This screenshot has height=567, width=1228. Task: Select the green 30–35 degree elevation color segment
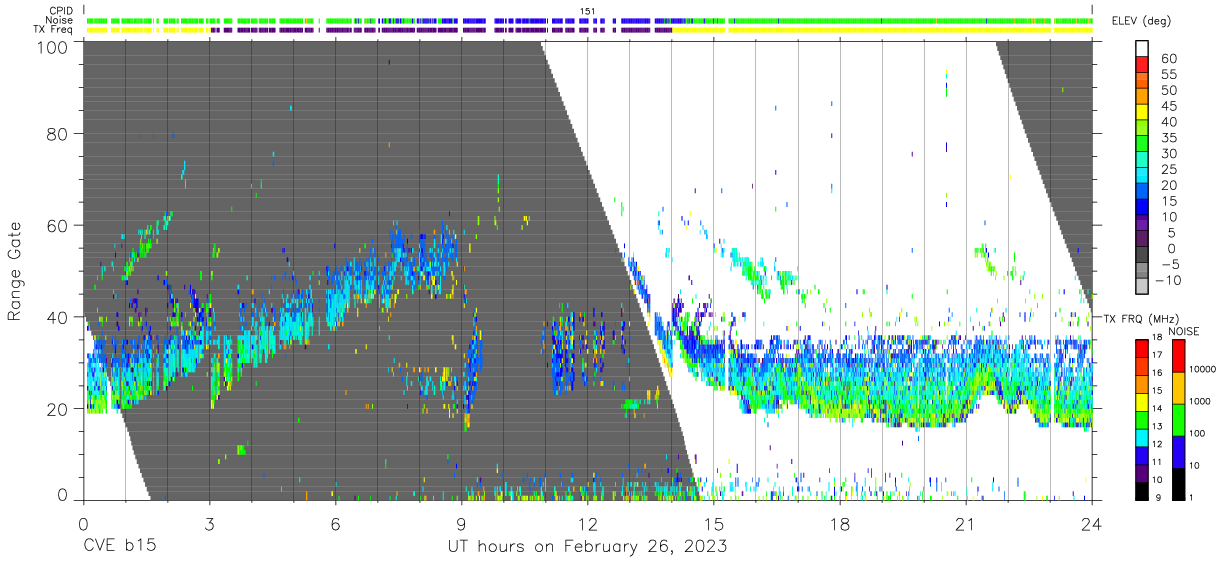click(1142, 145)
